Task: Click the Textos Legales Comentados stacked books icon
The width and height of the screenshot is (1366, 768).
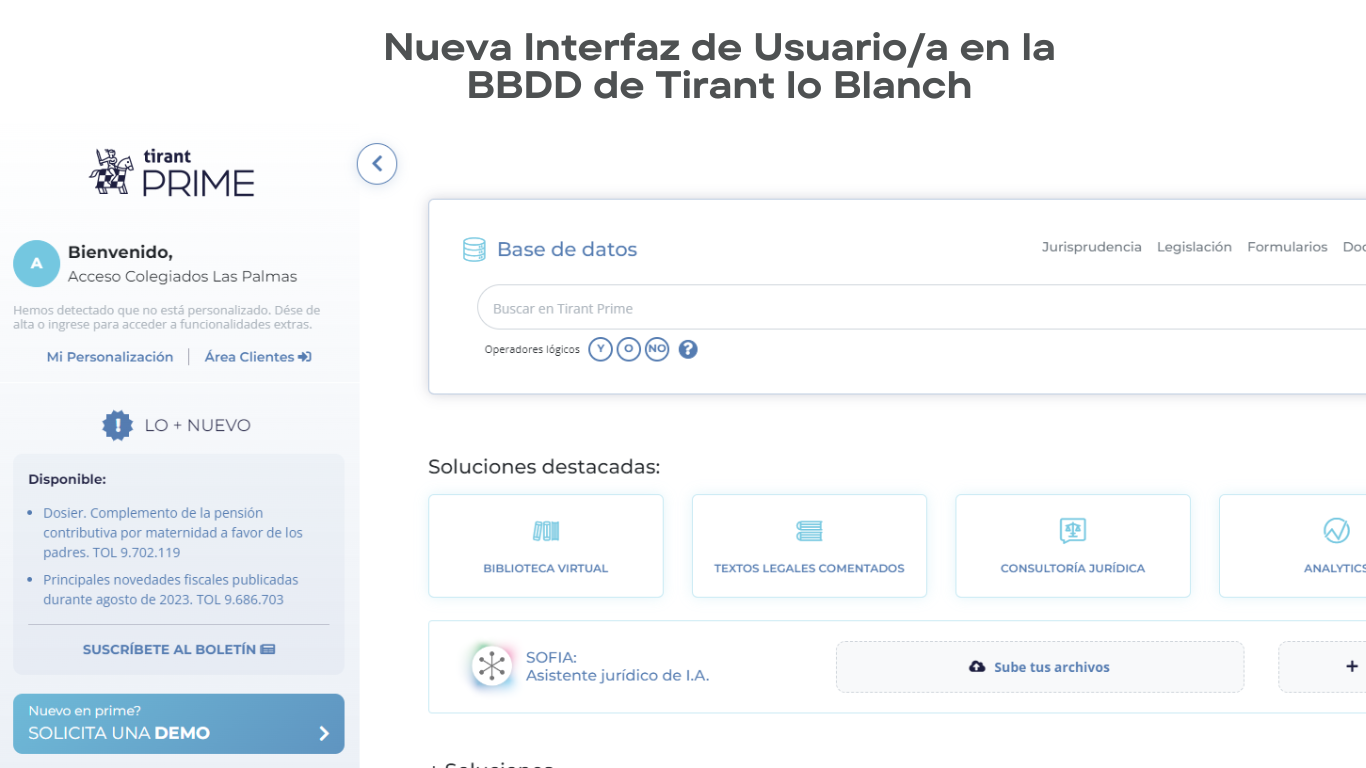Action: [x=809, y=531]
